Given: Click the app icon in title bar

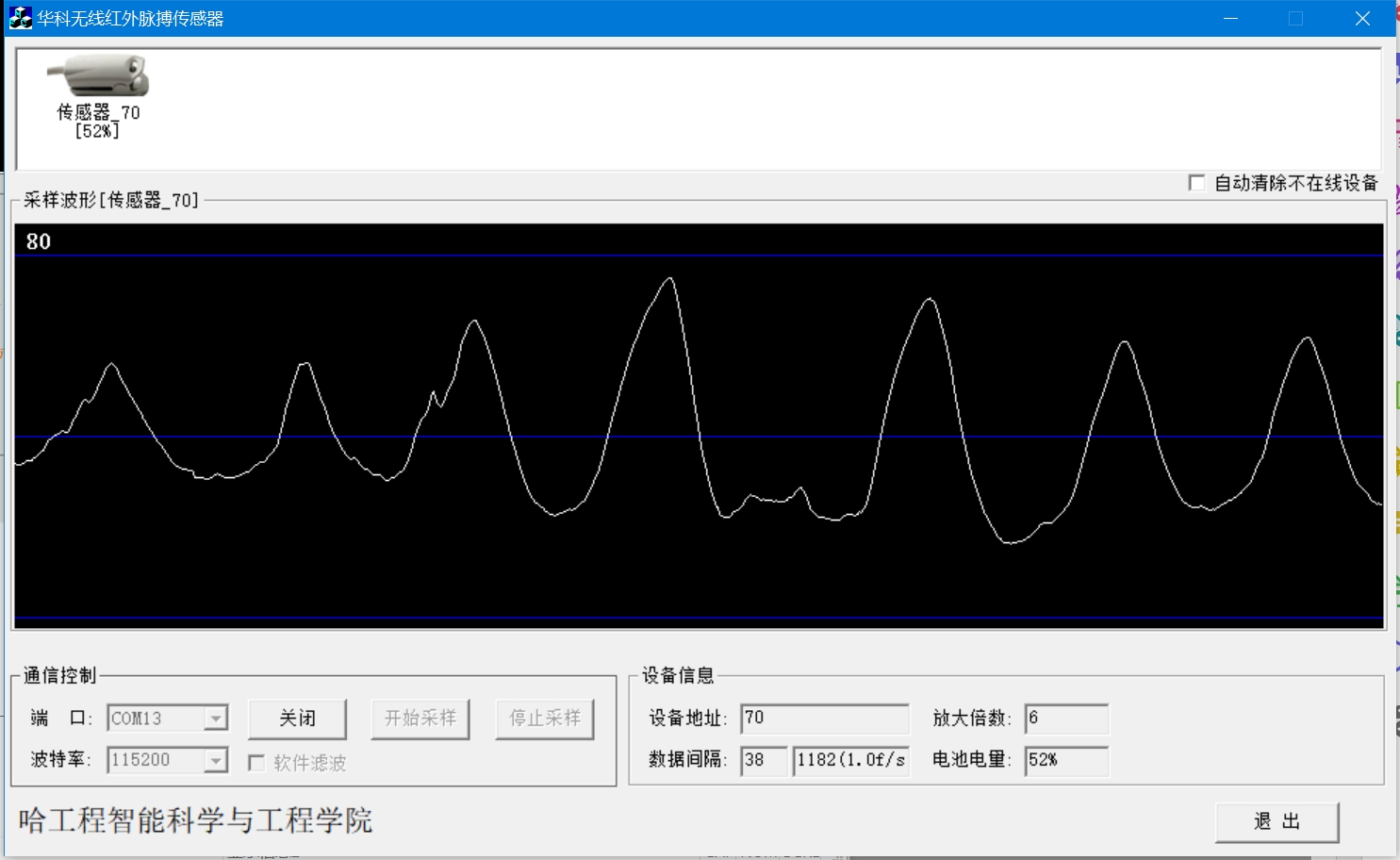Looking at the screenshot, I should coord(20,18).
